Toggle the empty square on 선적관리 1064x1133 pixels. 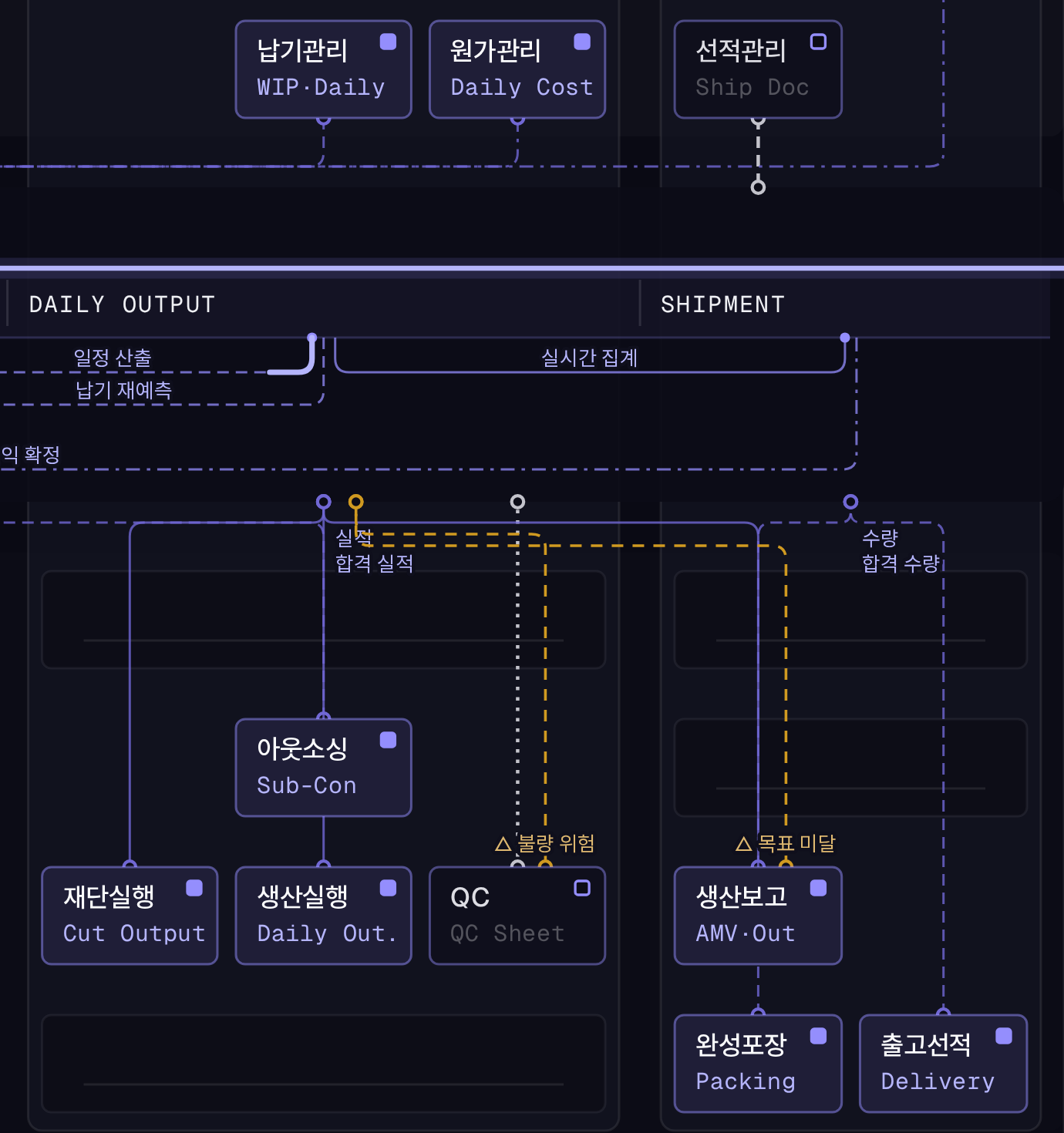click(818, 42)
